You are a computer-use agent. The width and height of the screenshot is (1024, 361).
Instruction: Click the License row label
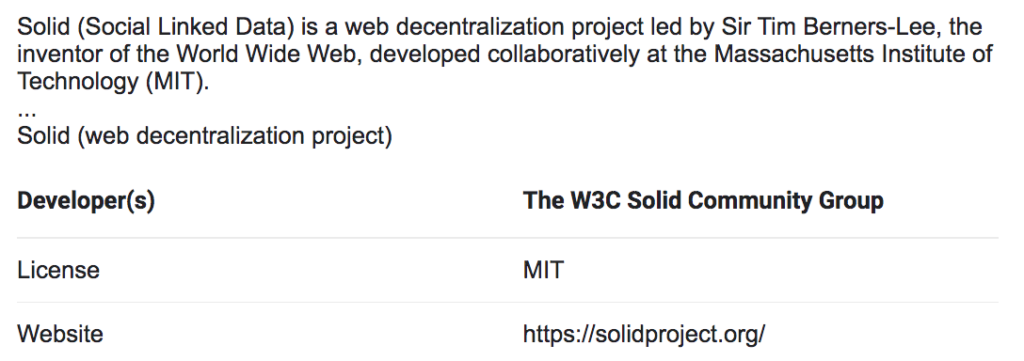click(58, 270)
